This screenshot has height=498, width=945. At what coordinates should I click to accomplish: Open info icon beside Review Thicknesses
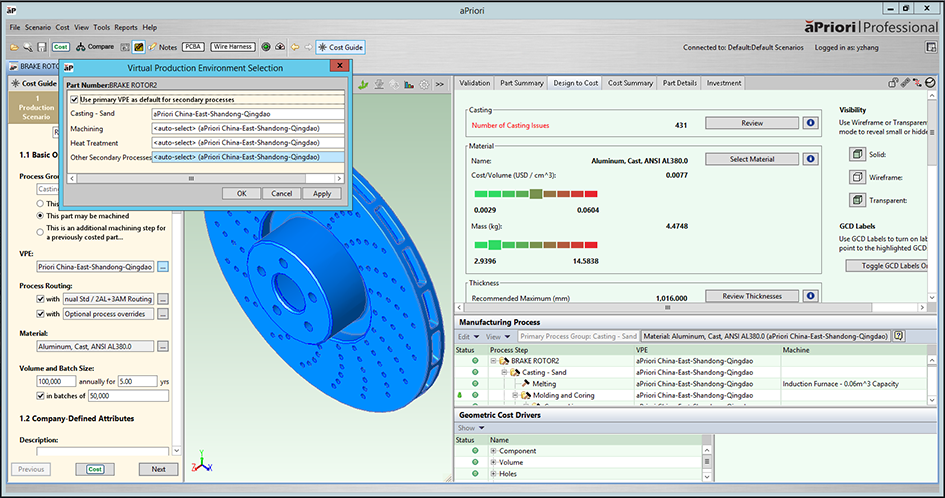[811, 296]
